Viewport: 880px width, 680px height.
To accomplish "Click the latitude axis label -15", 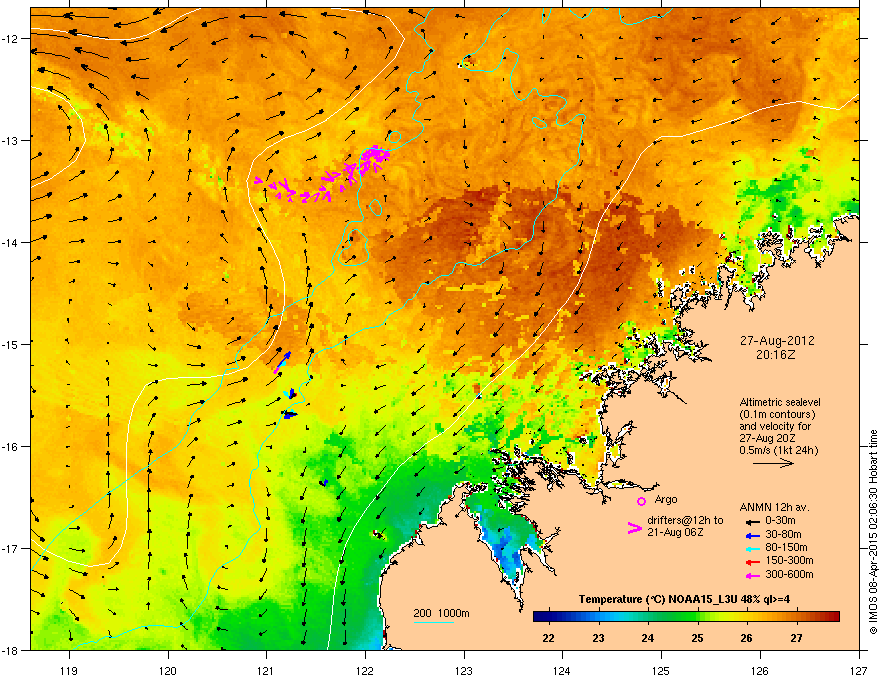I will pos(11,344).
